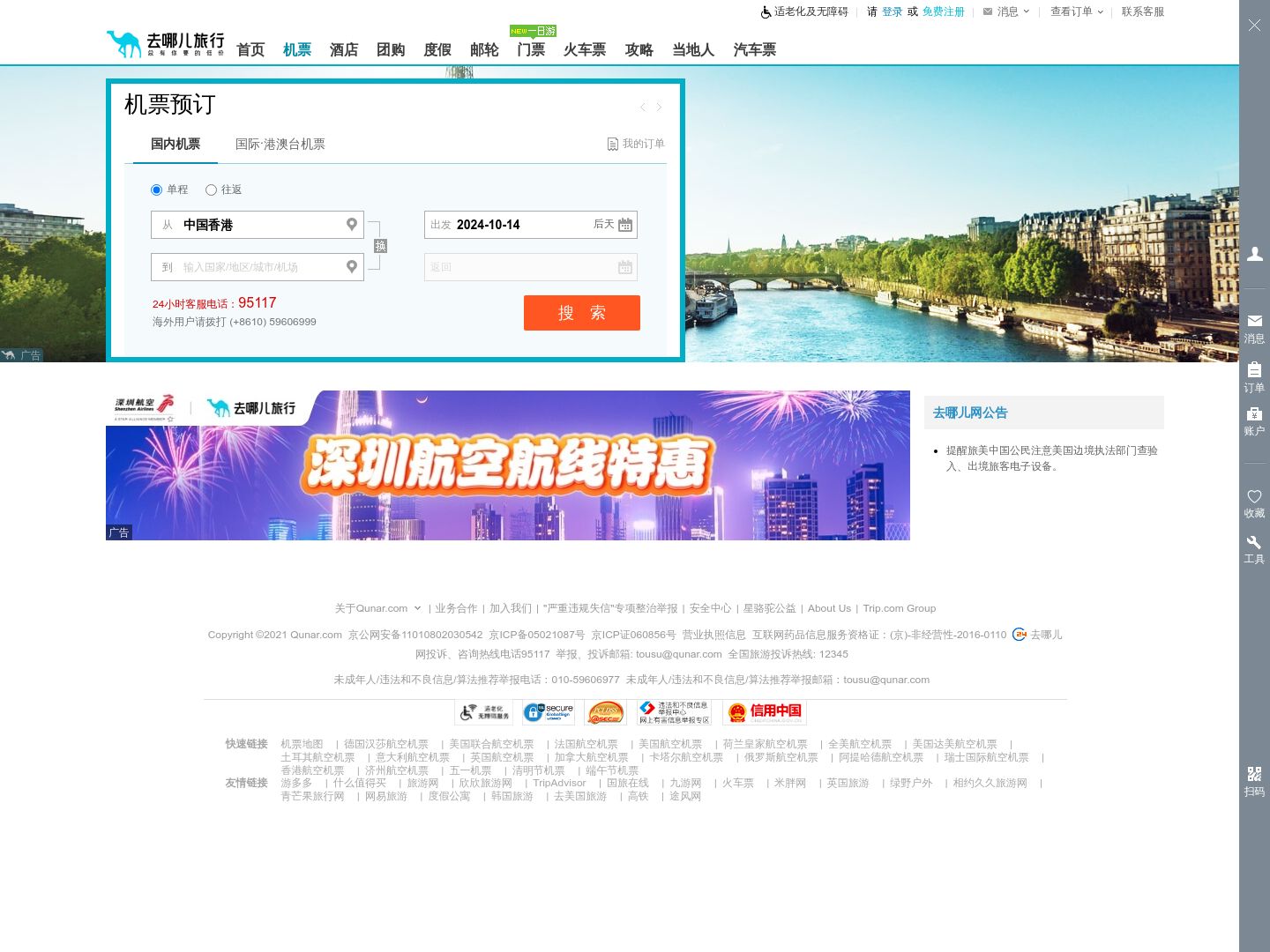Open 当地人 in main navigation
The width and height of the screenshot is (1270, 952).
point(693,50)
